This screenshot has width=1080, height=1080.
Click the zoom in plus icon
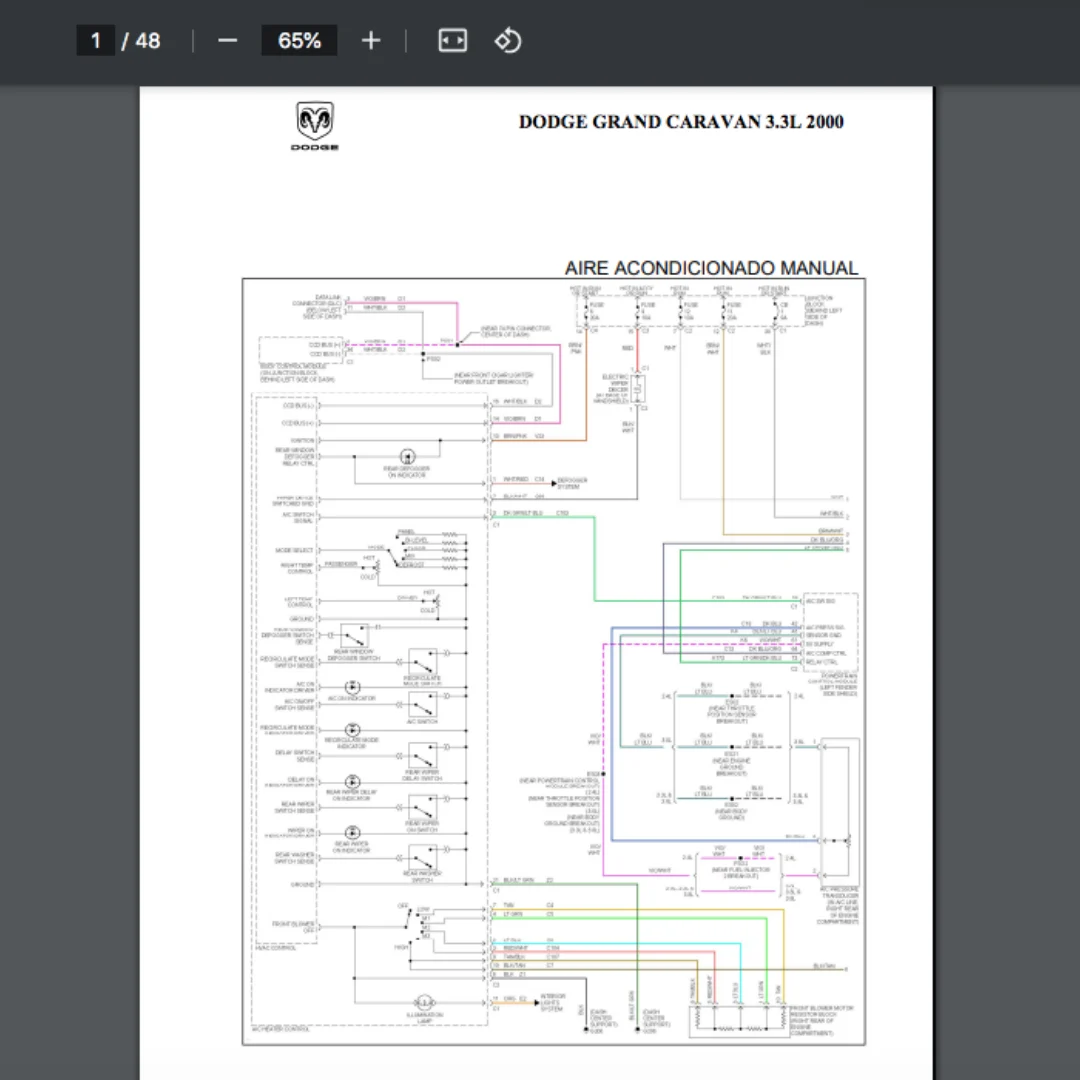371,41
